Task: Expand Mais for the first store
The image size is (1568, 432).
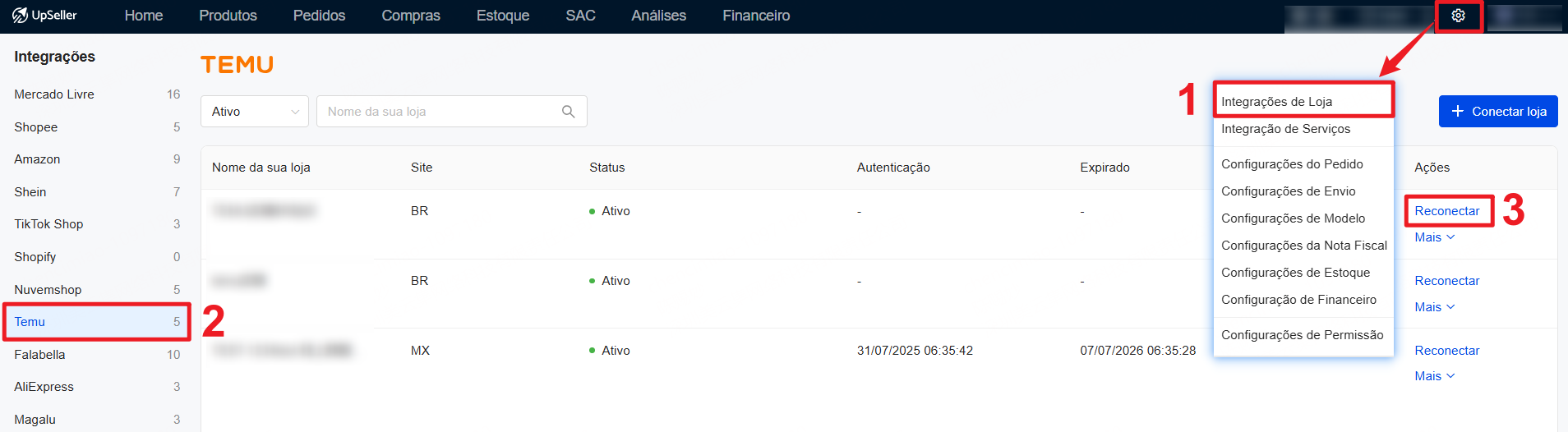Action: tap(1434, 237)
